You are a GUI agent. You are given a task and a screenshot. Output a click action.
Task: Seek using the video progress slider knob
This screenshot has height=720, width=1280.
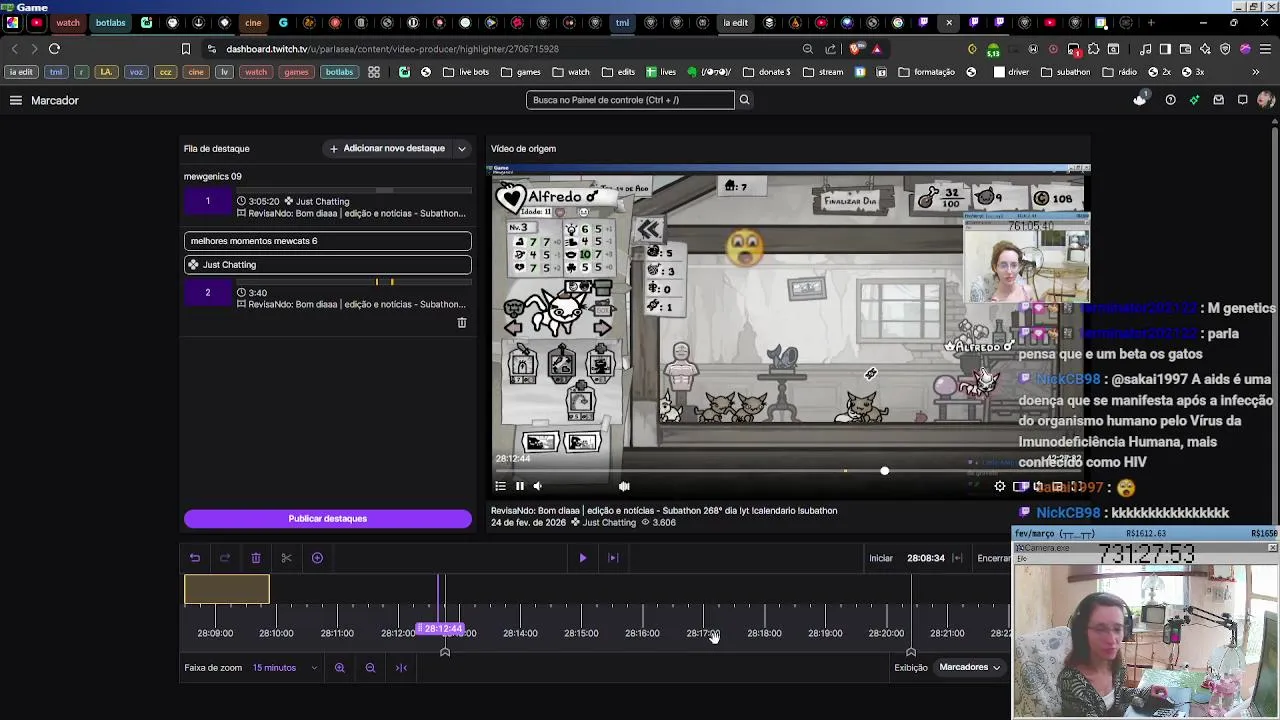click(x=885, y=471)
